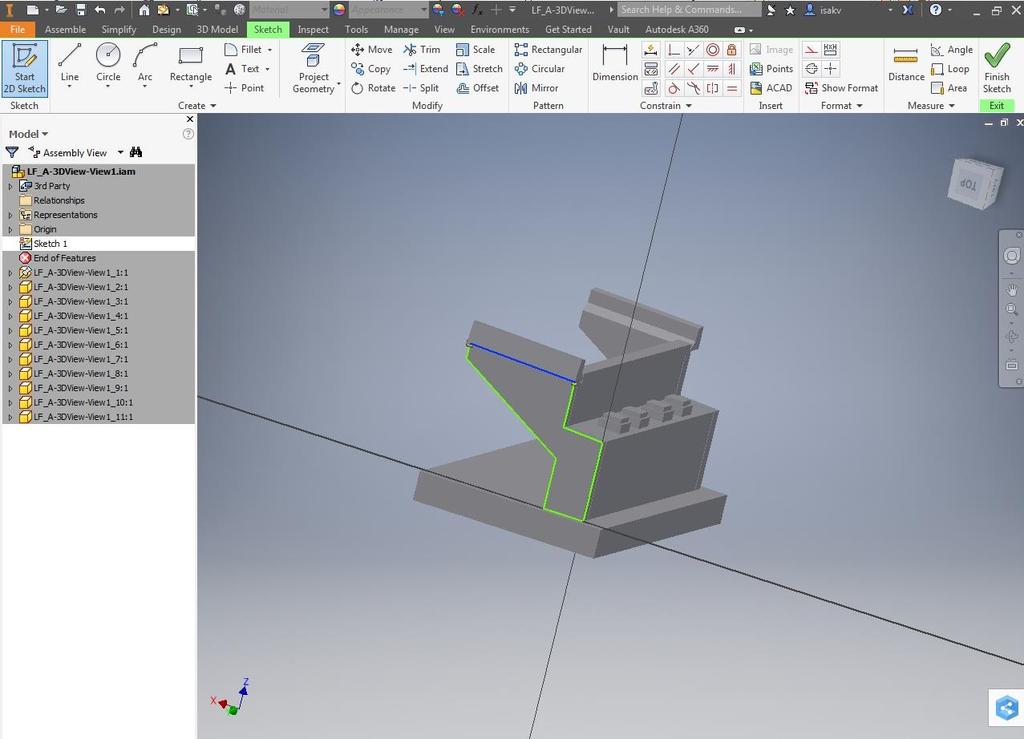
Task: Measure Area
Action: point(949,87)
